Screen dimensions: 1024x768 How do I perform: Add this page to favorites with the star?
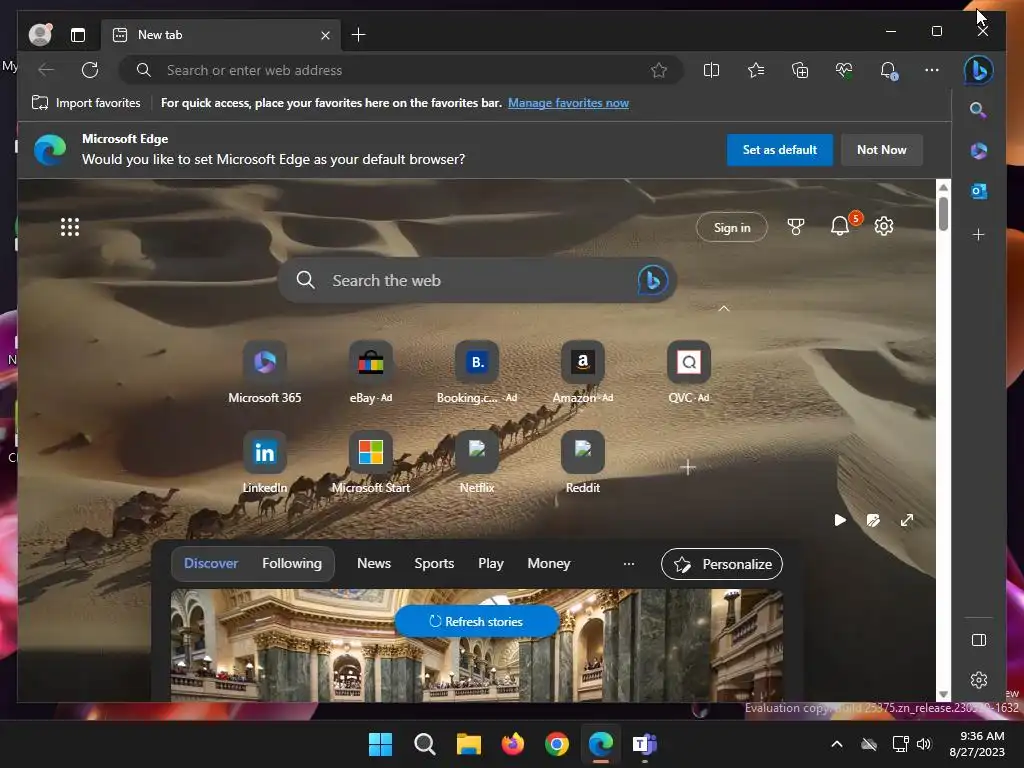coord(659,70)
